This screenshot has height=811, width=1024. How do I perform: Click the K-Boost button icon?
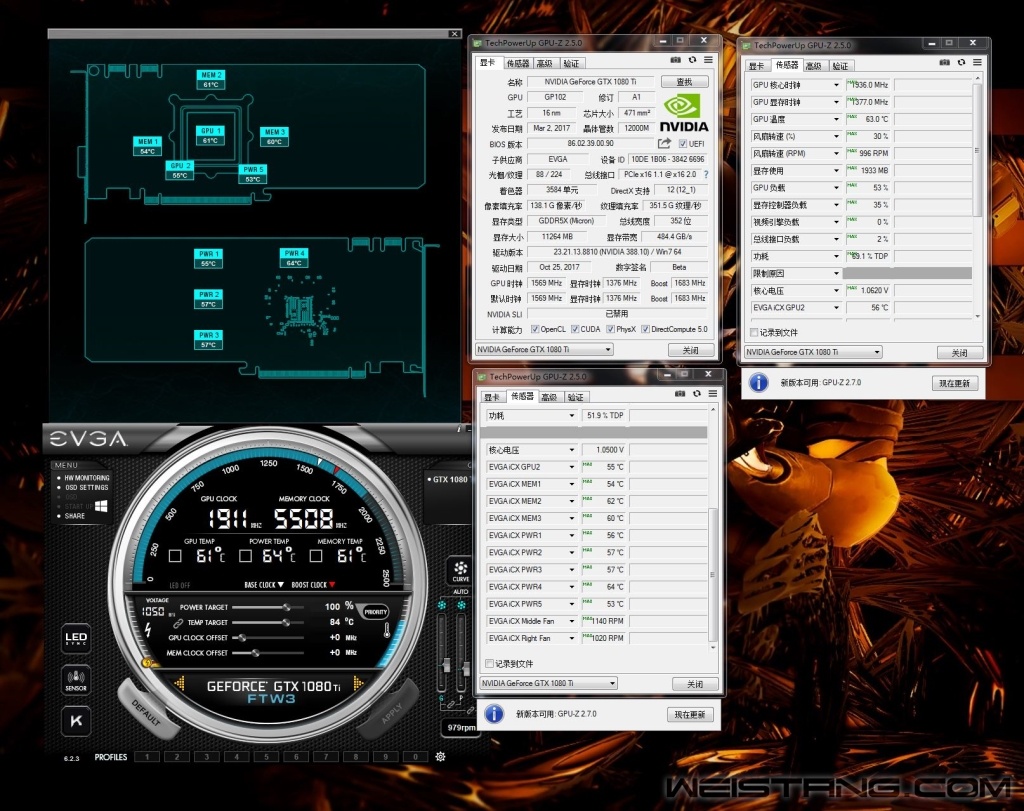tap(76, 722)
